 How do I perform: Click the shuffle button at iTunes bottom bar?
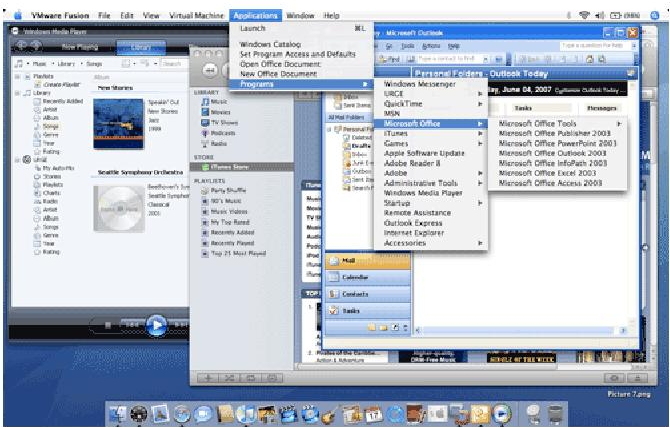pos(229,378)
